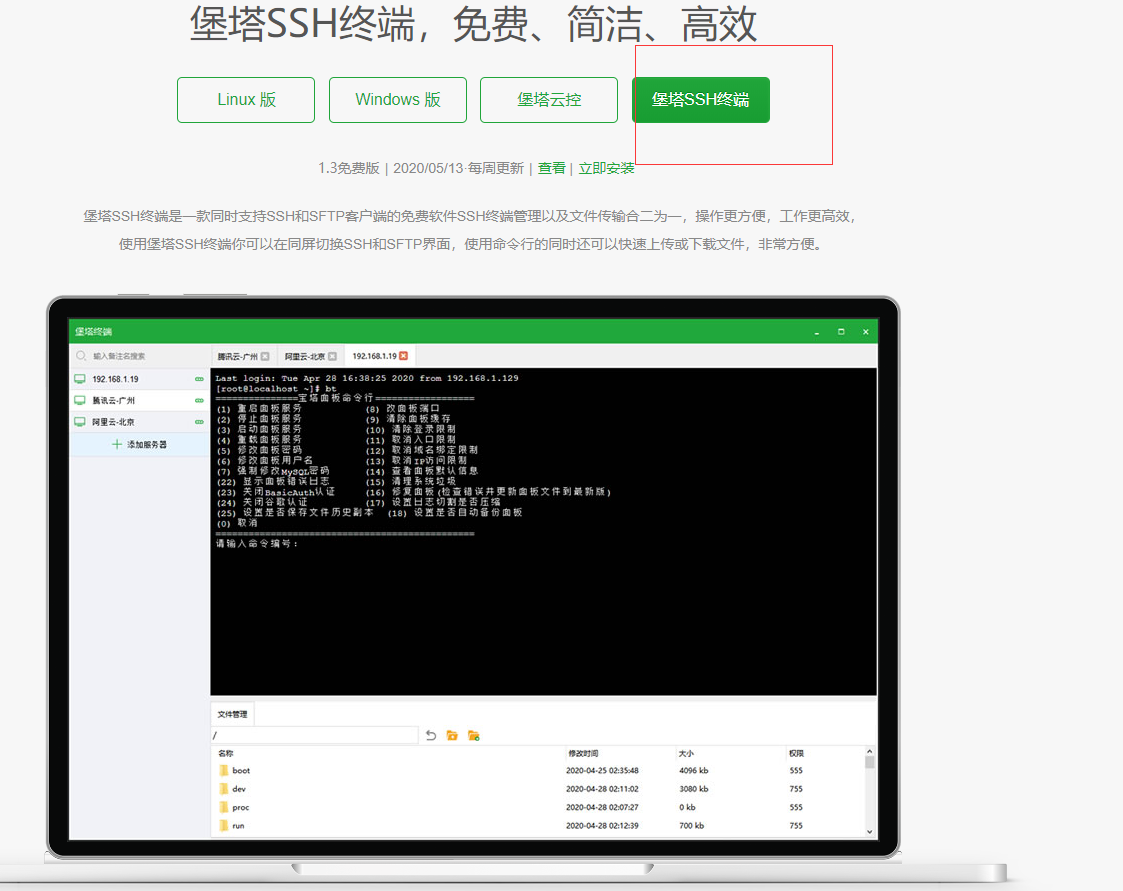Click the folder icon next to dev

point(223,789)
